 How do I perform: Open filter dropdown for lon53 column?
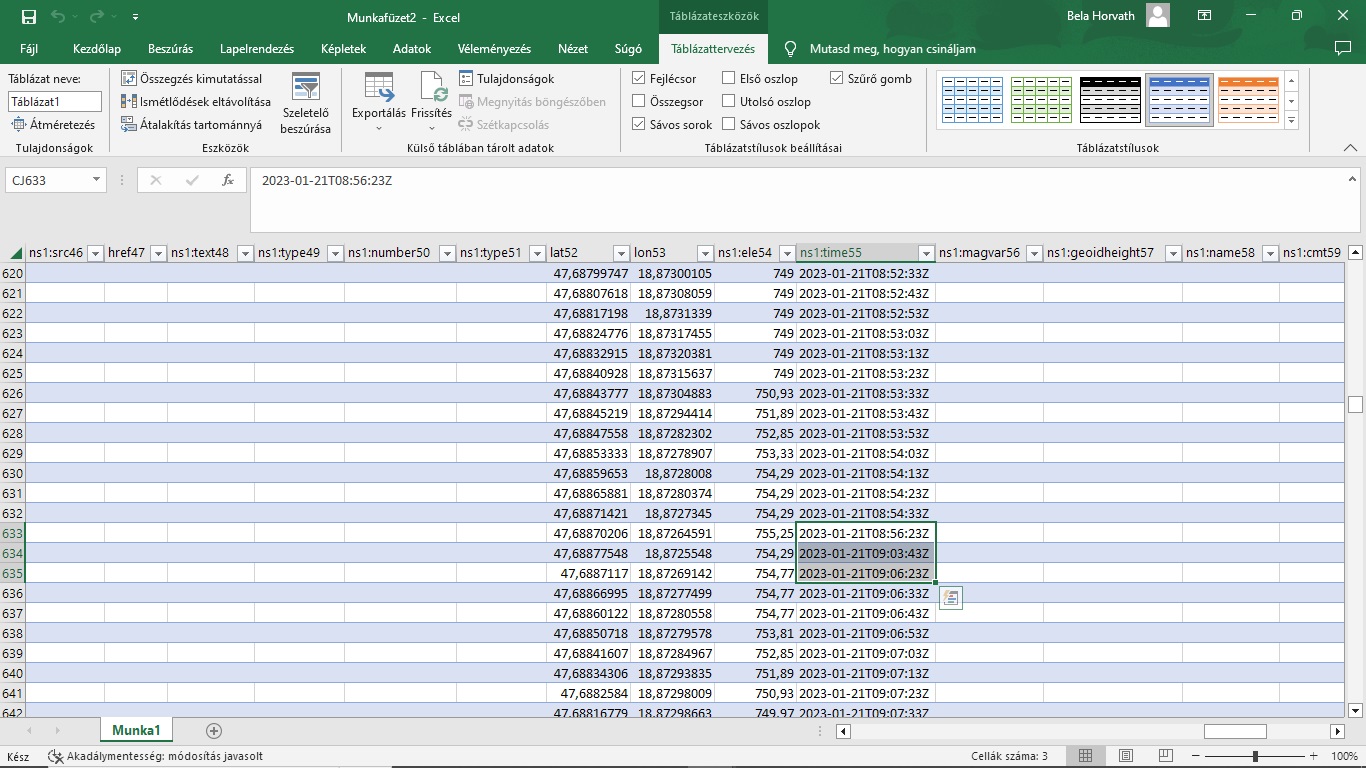[x=705, y=253]
